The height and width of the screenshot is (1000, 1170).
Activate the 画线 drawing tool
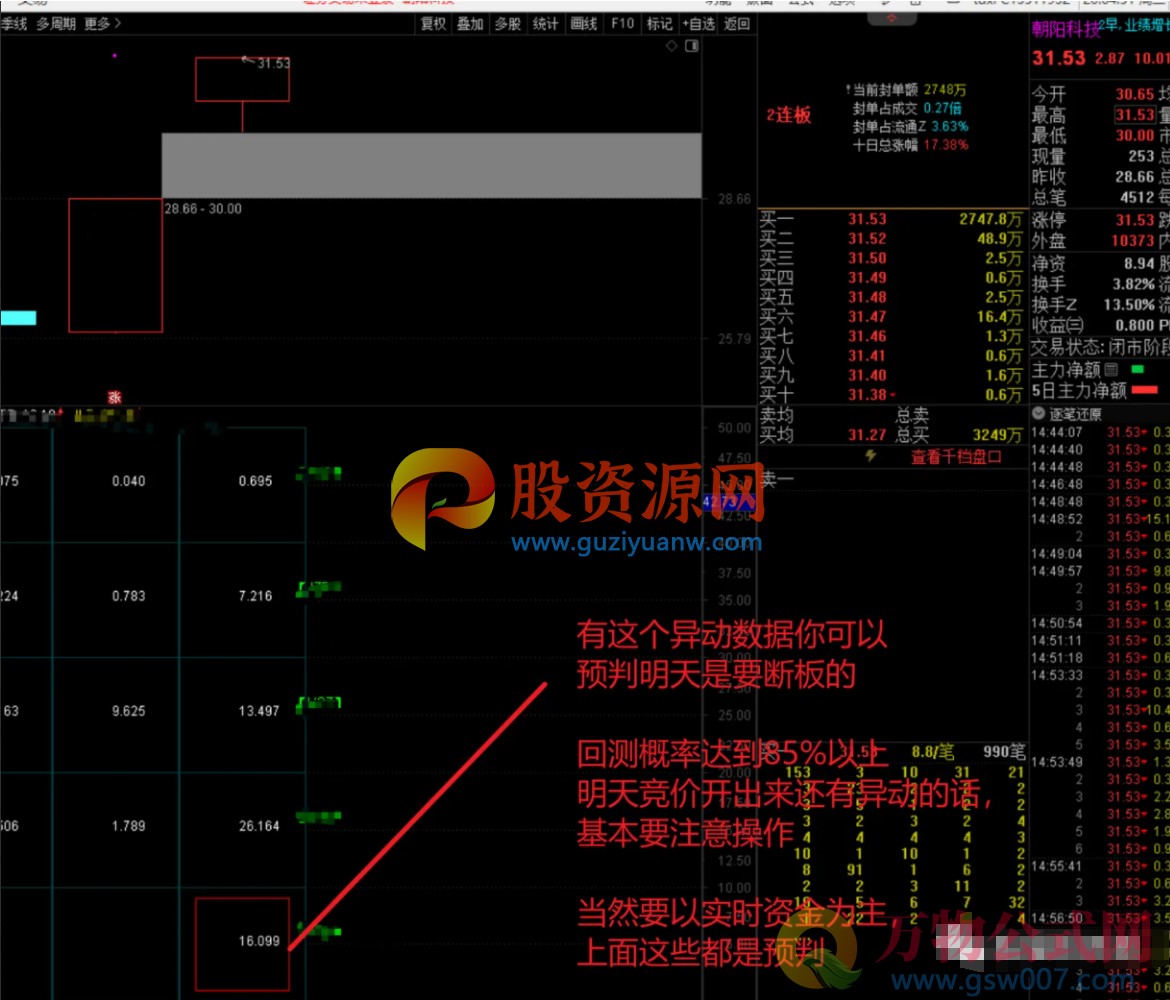point(584,24)
